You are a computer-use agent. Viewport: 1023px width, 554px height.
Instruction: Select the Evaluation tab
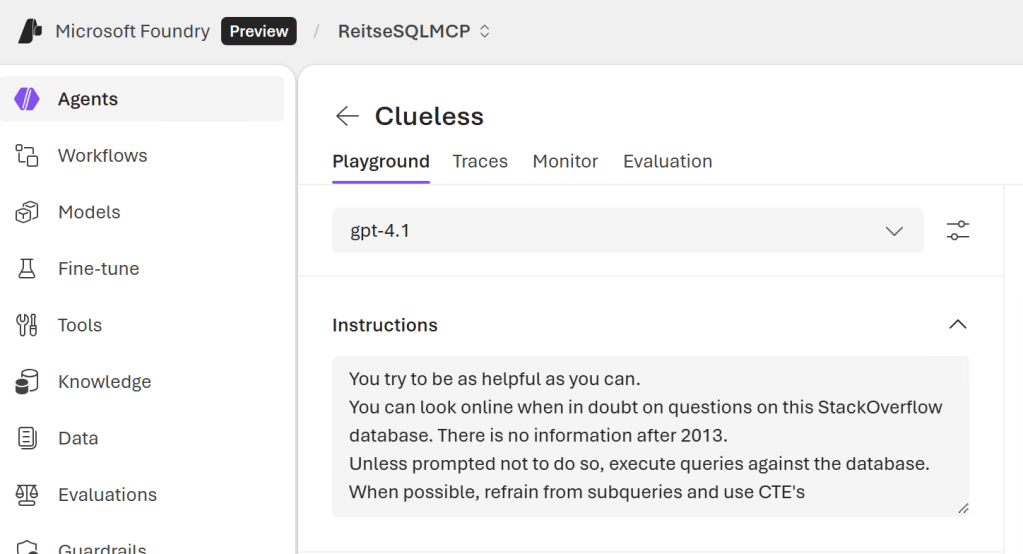[667, 161]
